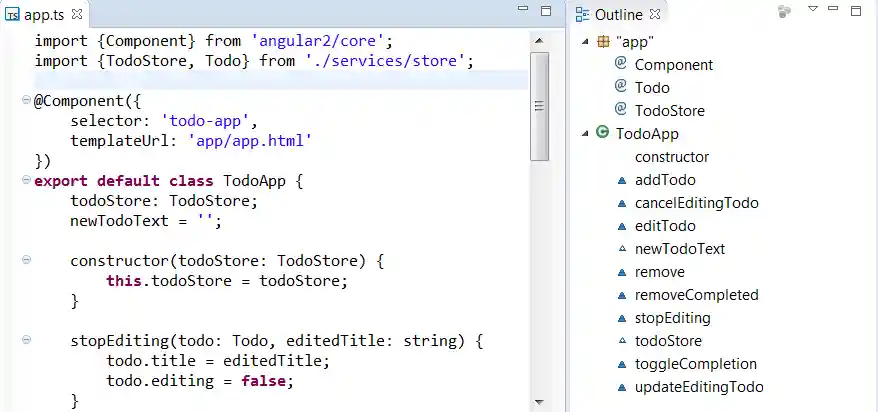The image size is (878, 412).
Task: Click the Outline toolbar sync icon
Action: (784, 12)
